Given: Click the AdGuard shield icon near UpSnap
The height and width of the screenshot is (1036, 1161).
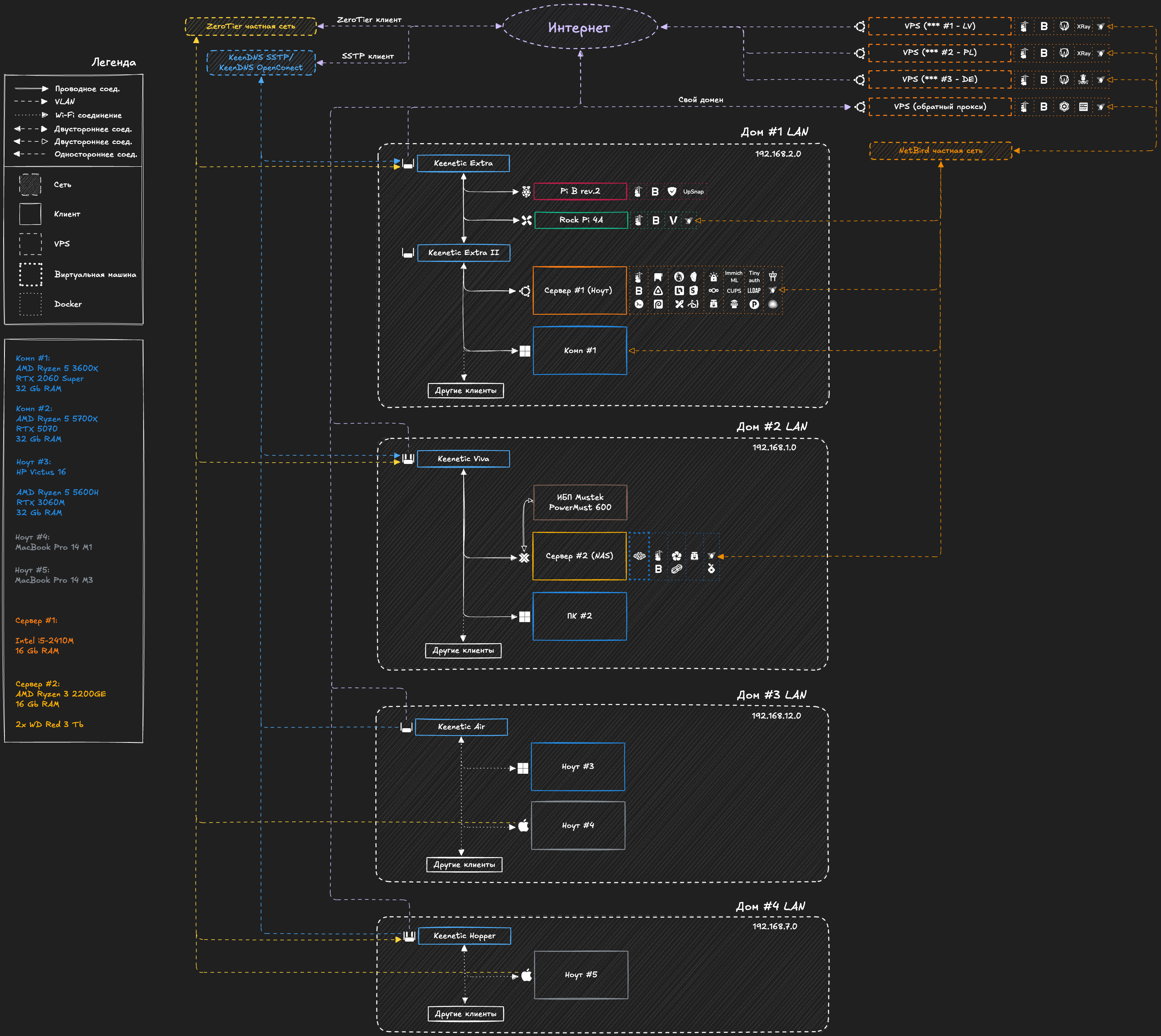Looking at the screenshot, I should [x=672, y=192].
